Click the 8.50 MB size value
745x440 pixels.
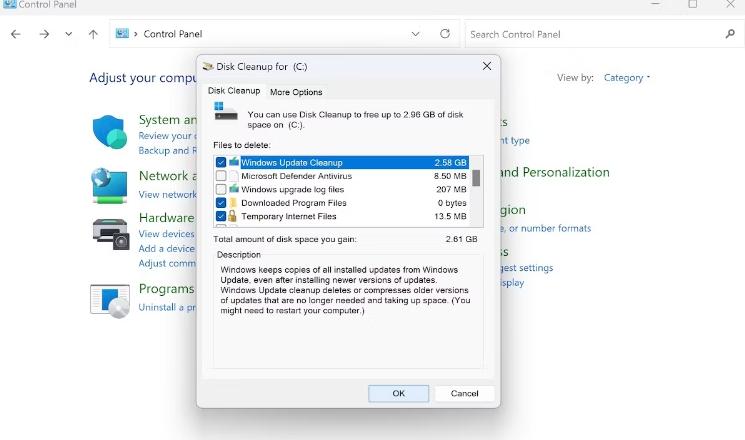[450, 176]
